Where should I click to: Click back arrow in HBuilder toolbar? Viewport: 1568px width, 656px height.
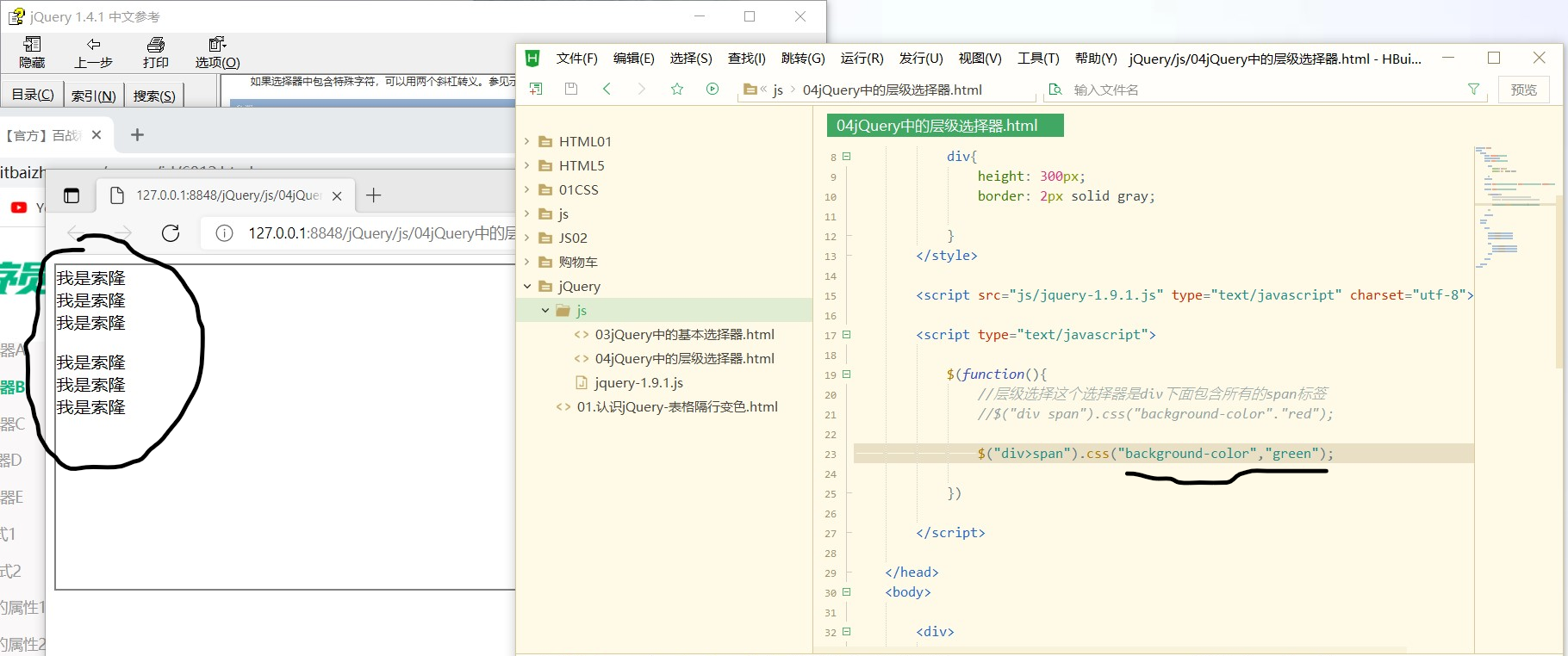point(607,89)
